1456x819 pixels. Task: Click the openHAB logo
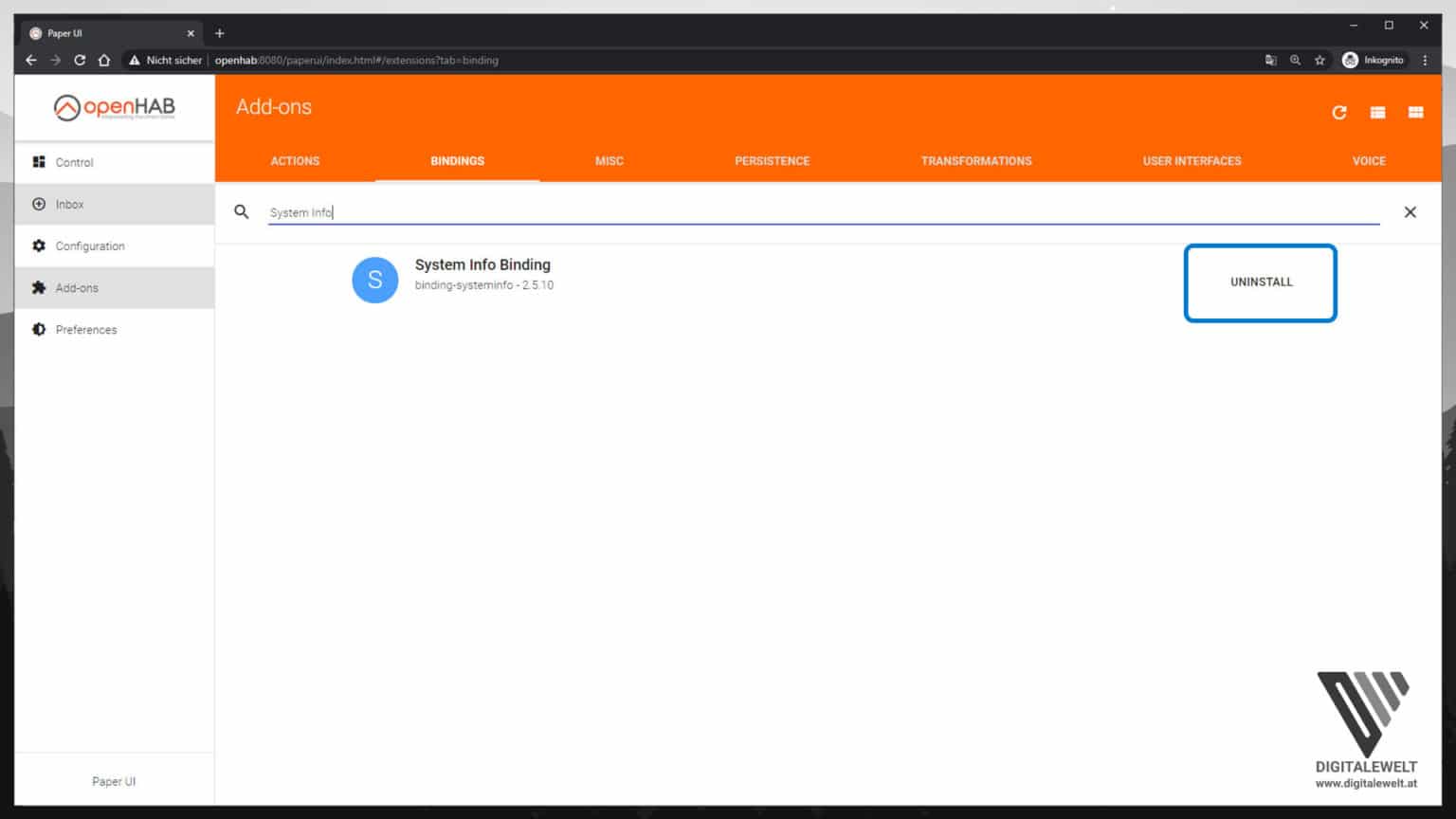[x=114, y=107]
